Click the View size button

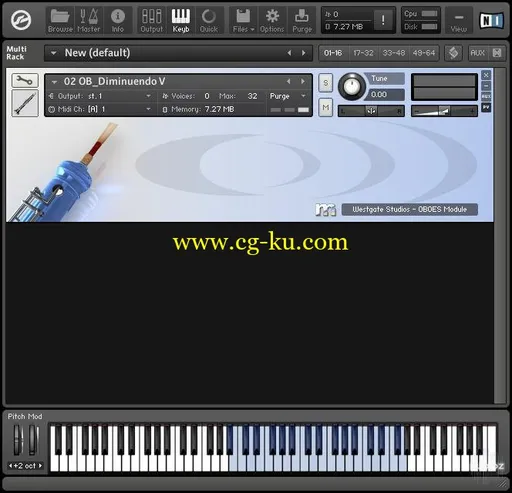(x=459, y=20)
